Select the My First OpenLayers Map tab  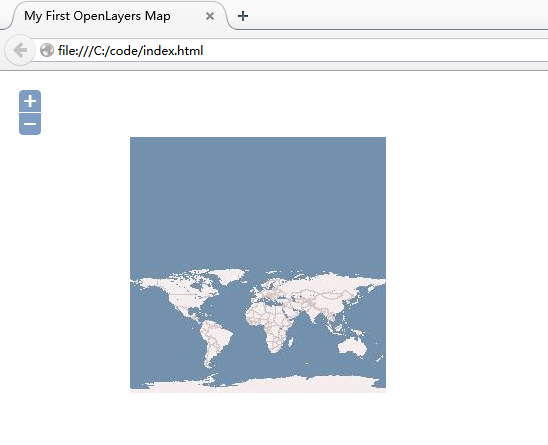[97, 16]
